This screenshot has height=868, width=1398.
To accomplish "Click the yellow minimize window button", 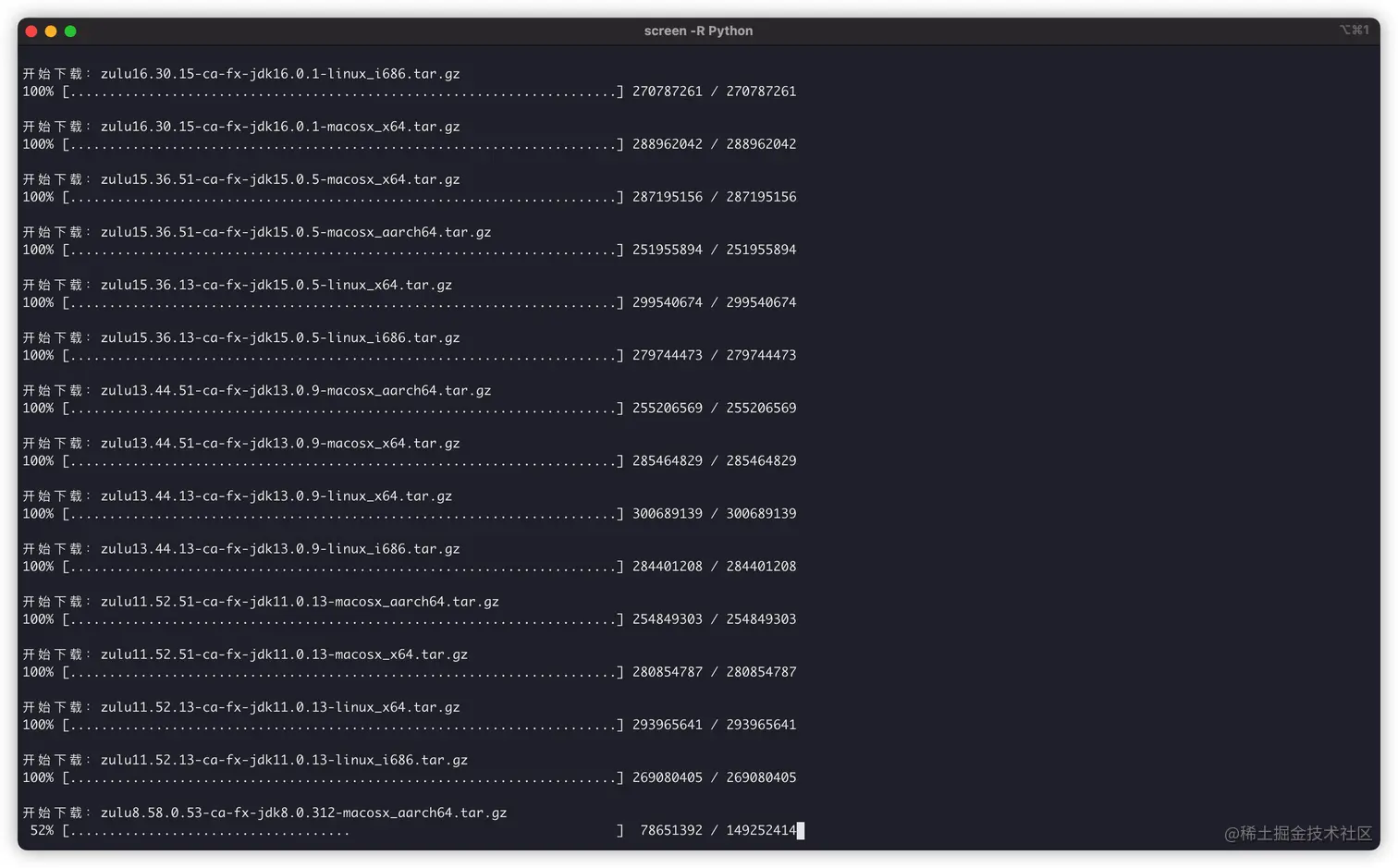I will (51, 31).
